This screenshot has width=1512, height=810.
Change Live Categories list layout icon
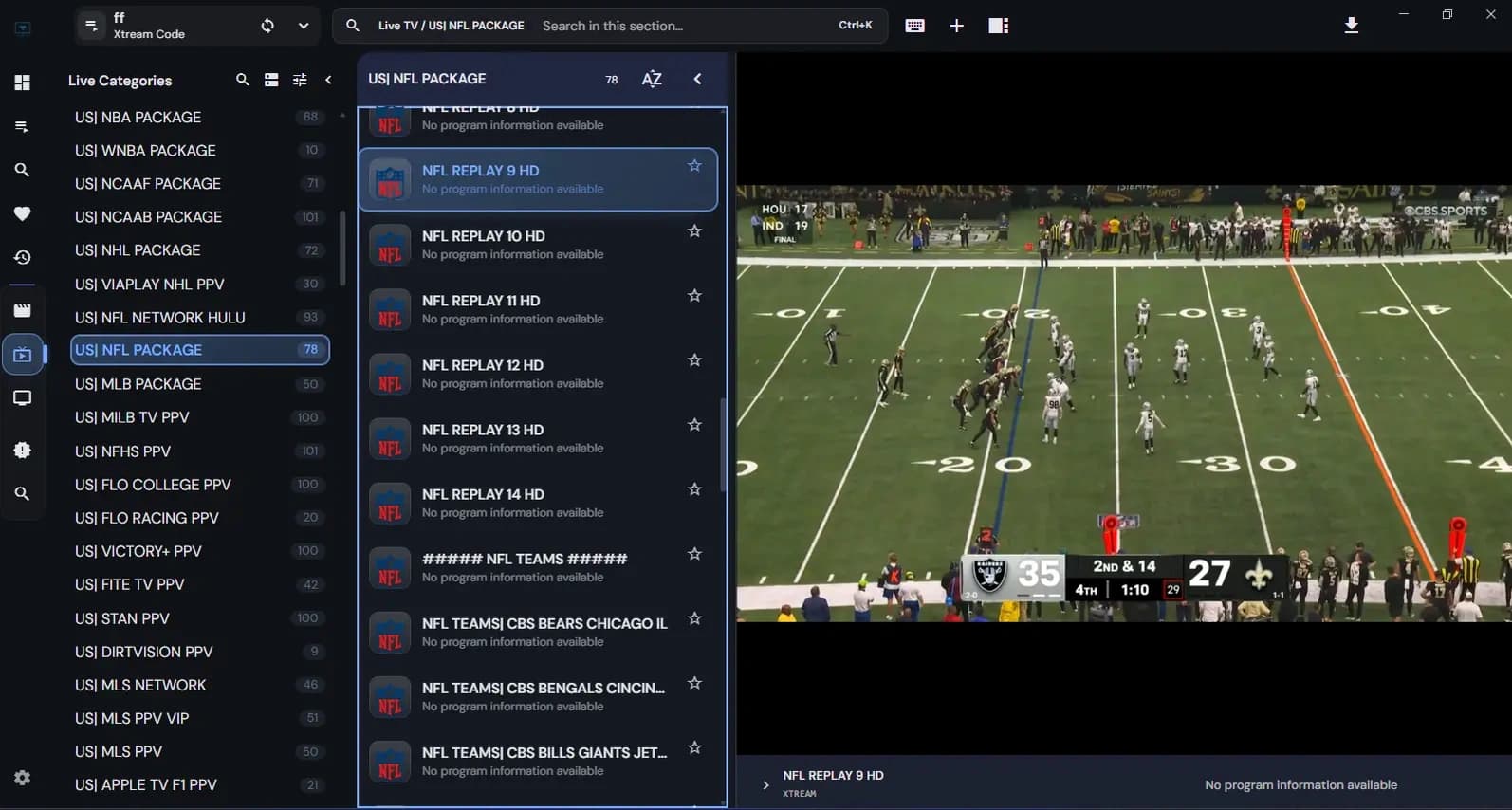[x=271, y=80]
